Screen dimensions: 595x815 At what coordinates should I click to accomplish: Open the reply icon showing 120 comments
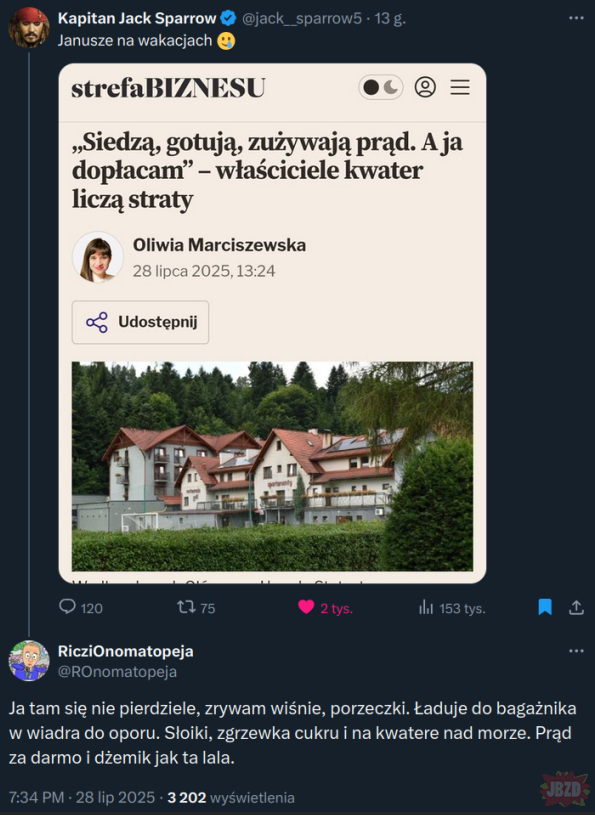coord(68,607)
